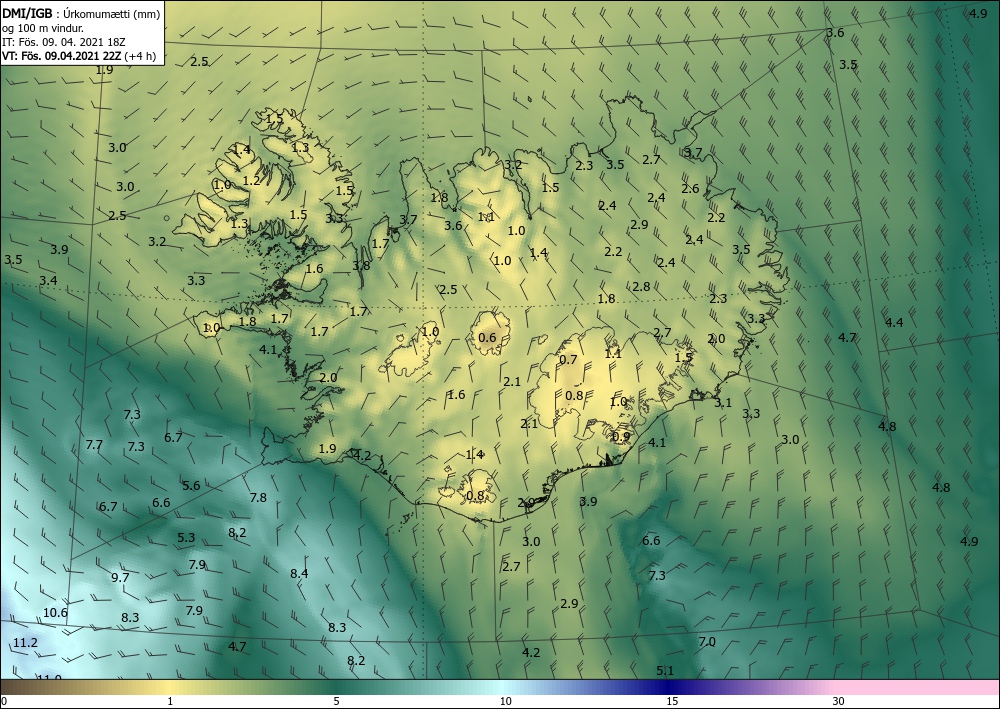Click the 10.6 precipitable water value
Screen dimensions: 1000x709
click(55, 613)
